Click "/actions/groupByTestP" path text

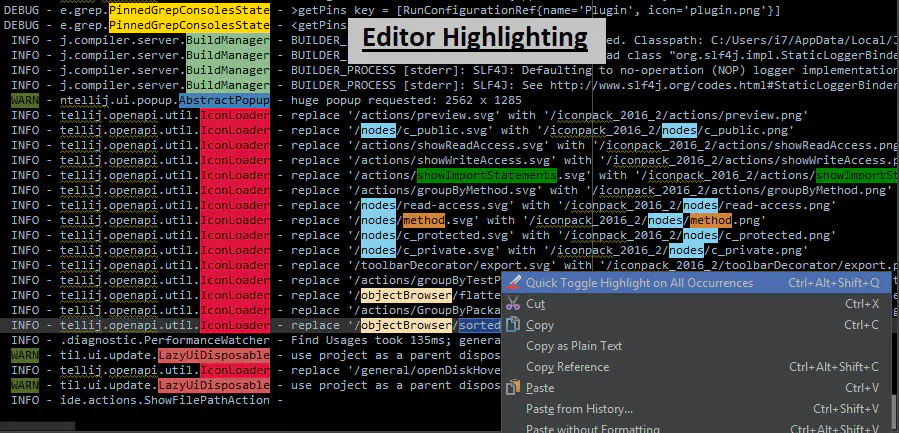coord(427,280)
